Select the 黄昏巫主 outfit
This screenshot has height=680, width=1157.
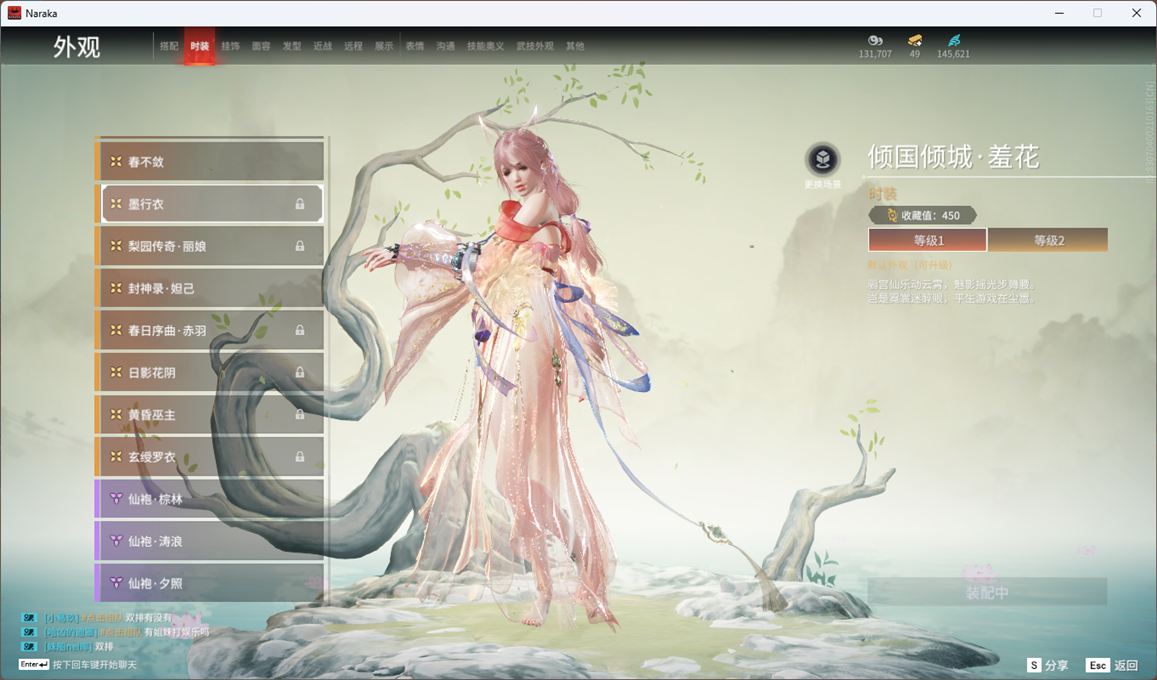[x=210, y=414]
